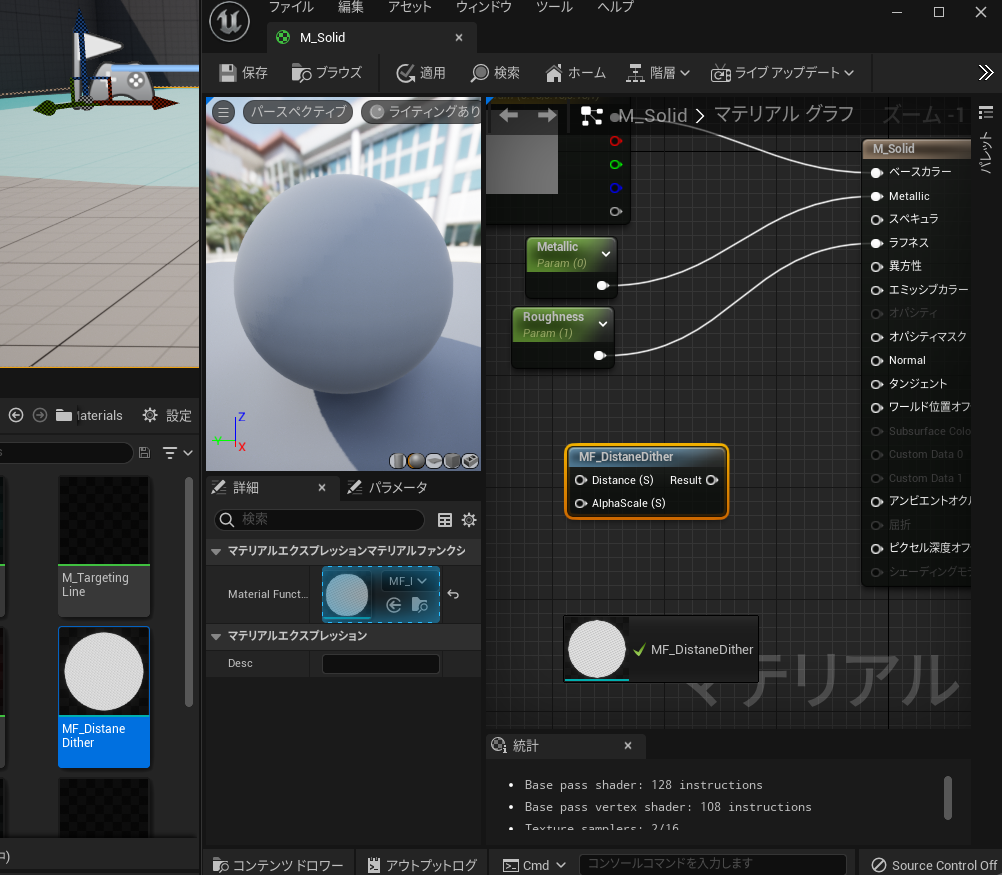The width and height of the screenshot is (1002, 875).
Task: Click the console command input field
Action: click(x=713, y=865)
